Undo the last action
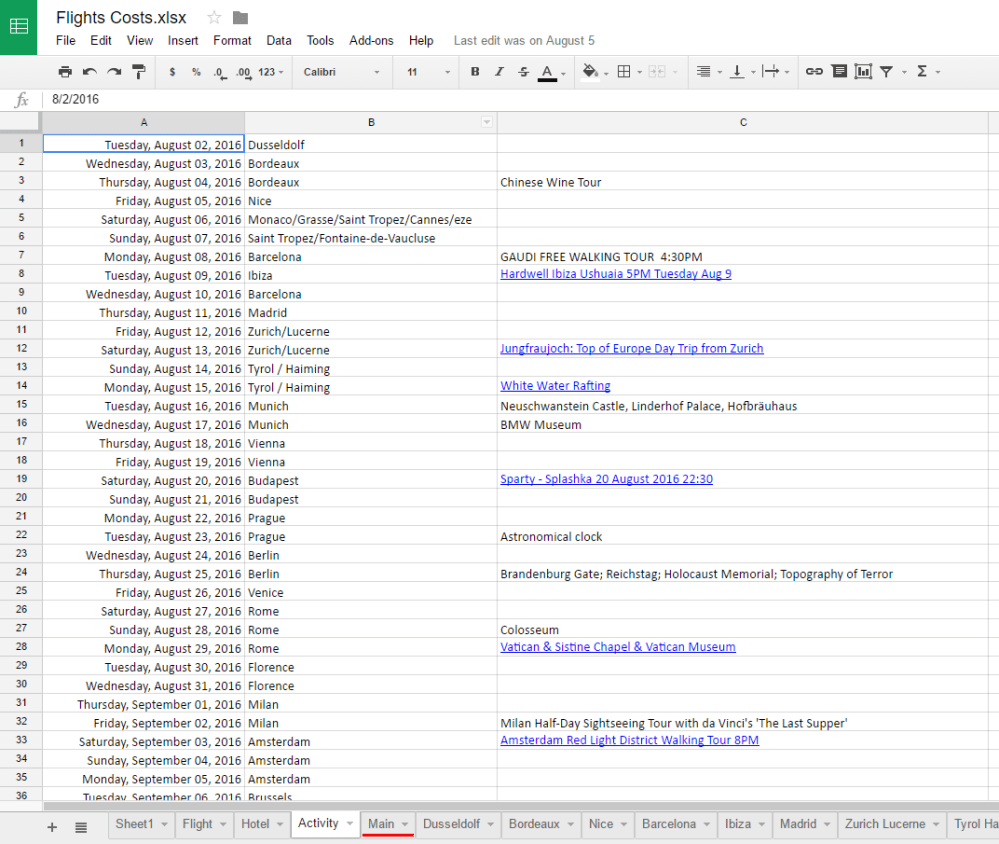Viewport: 999px width, 844px height. pyautogui.click(x=90, y=72)
